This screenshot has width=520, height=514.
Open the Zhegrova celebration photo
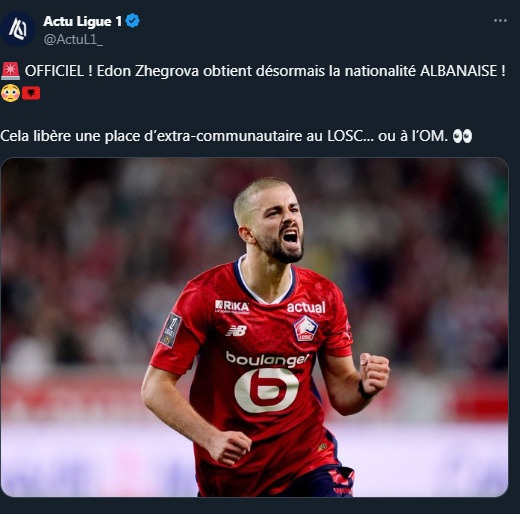coord(255,327)
